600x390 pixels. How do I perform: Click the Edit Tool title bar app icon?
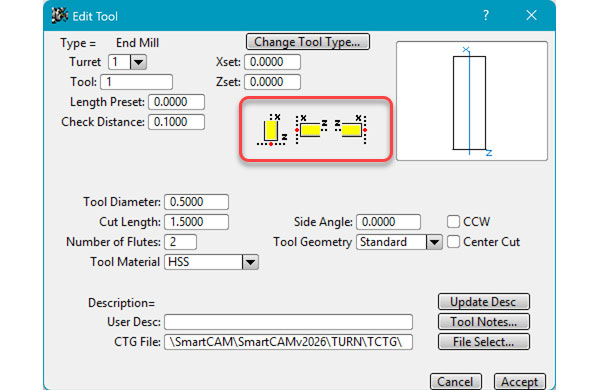[x=59, y=16]
